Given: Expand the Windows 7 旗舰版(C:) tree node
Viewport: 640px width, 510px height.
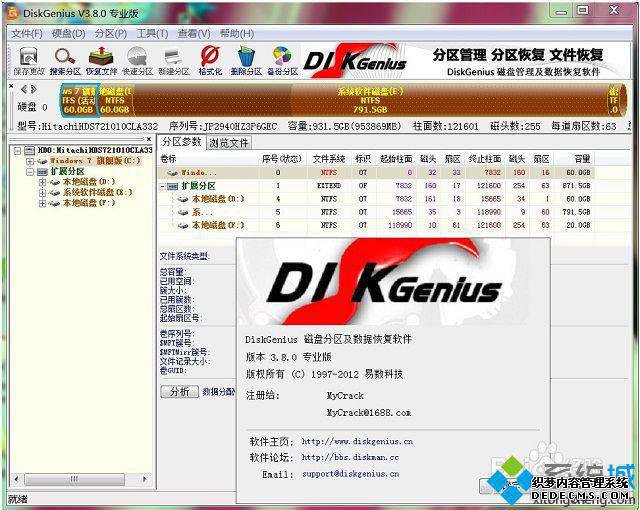Looking at the screenshot, I should click(30, 161).
